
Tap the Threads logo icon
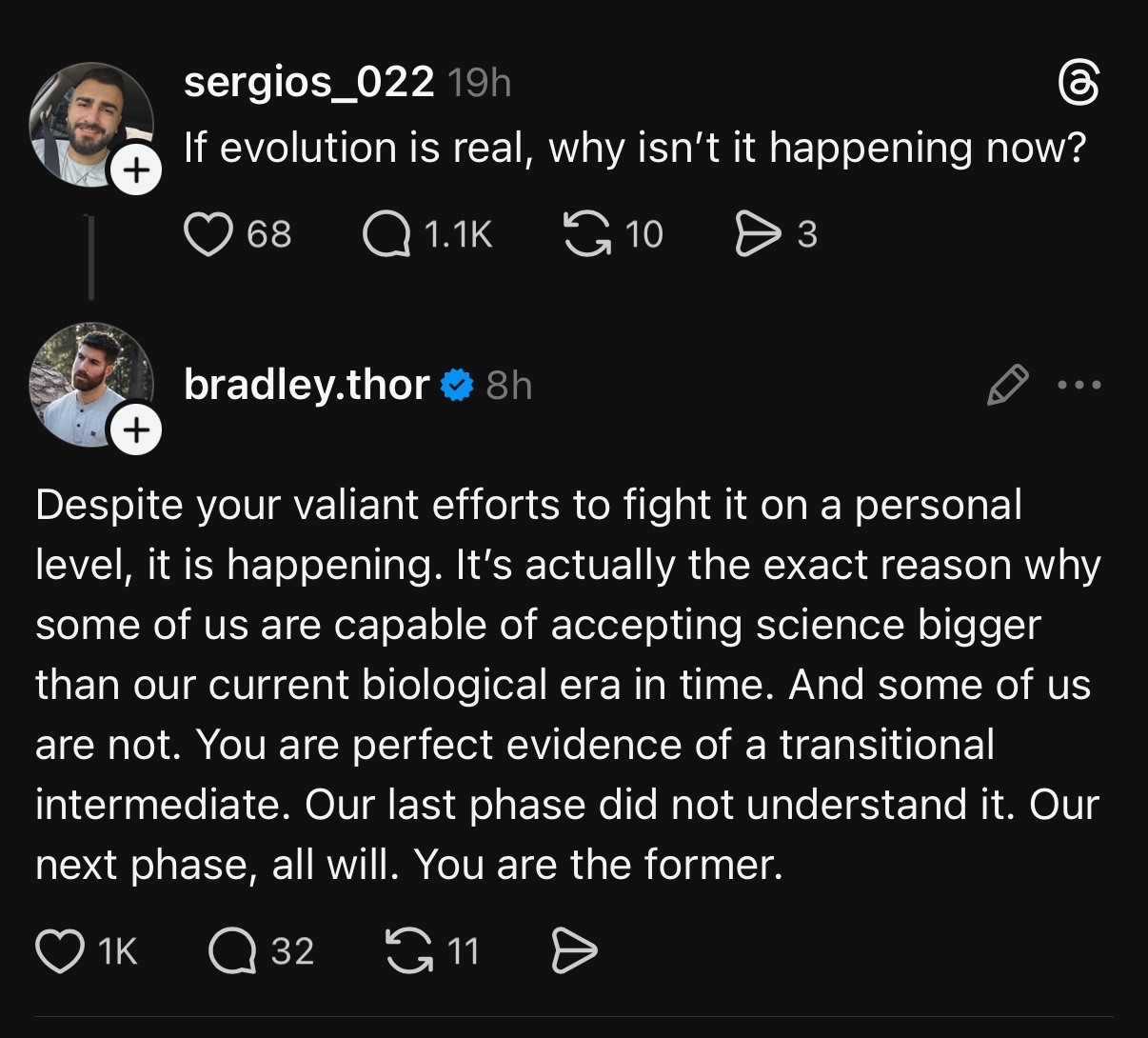tap(1079, 84)
